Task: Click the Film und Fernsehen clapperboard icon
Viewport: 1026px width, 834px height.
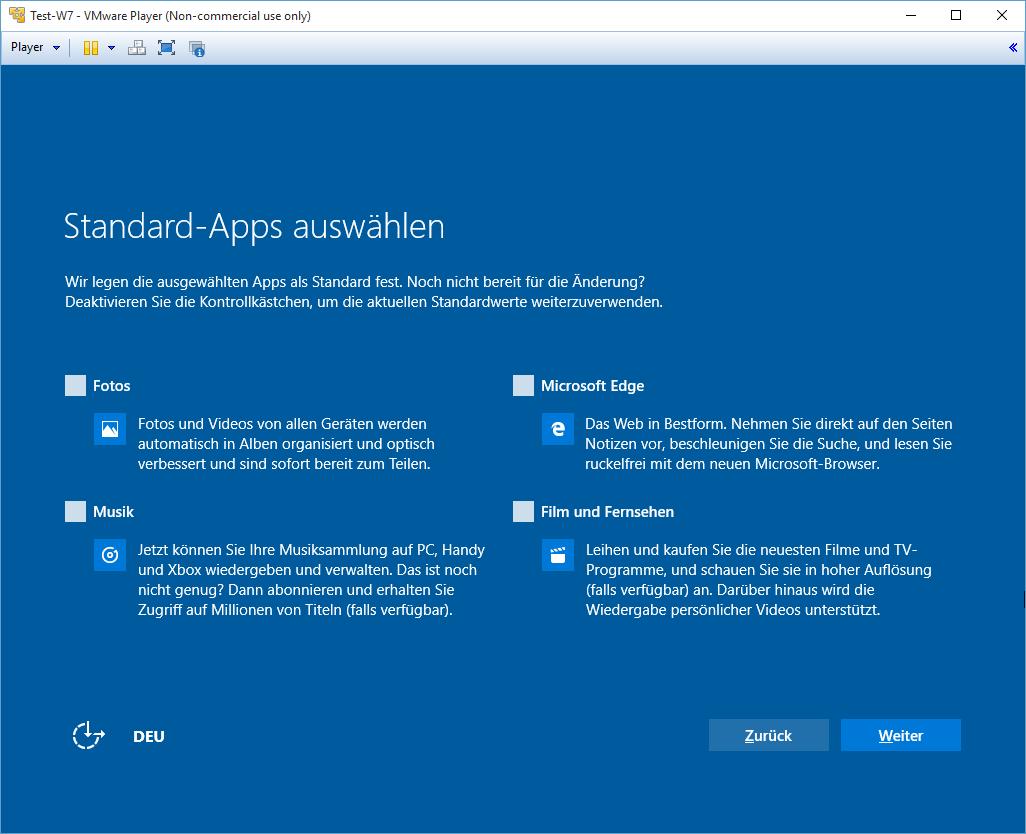Action: coord(557,555)
